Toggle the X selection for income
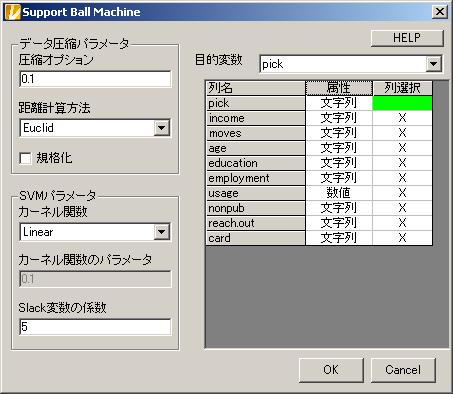 [x=402, y=118]
